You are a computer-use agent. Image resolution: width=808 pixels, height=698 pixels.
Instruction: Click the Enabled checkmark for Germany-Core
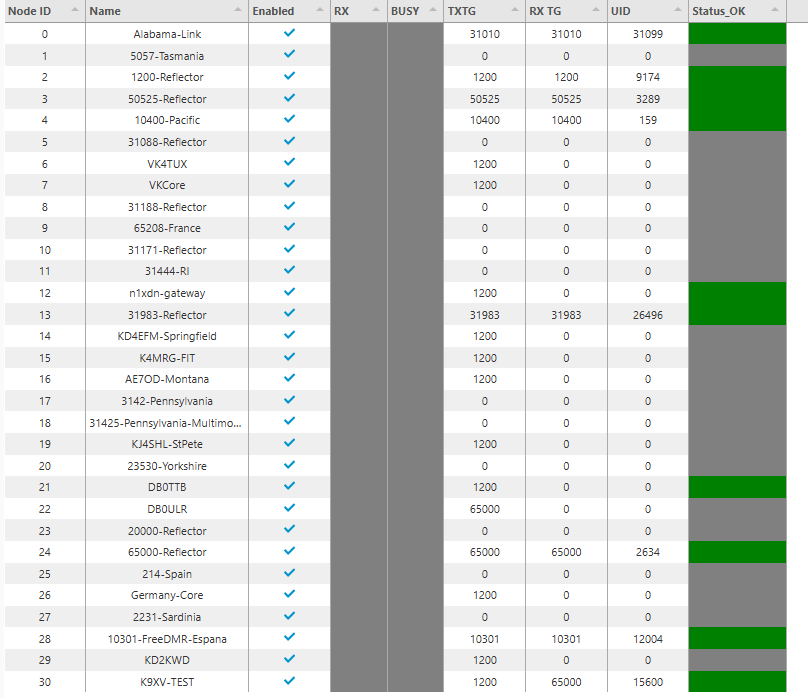pyautogui.click(x=289, y=595)
